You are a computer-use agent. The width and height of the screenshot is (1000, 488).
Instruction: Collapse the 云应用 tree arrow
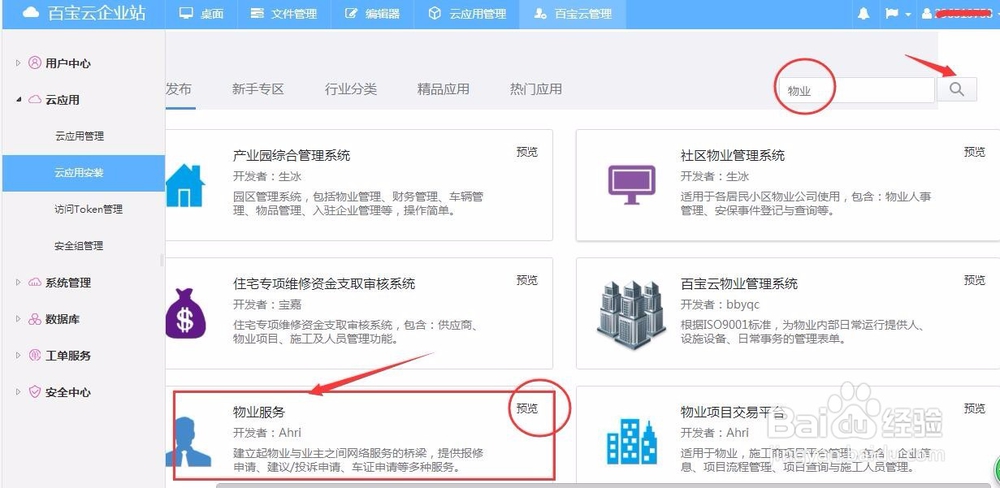coord(18,100)
